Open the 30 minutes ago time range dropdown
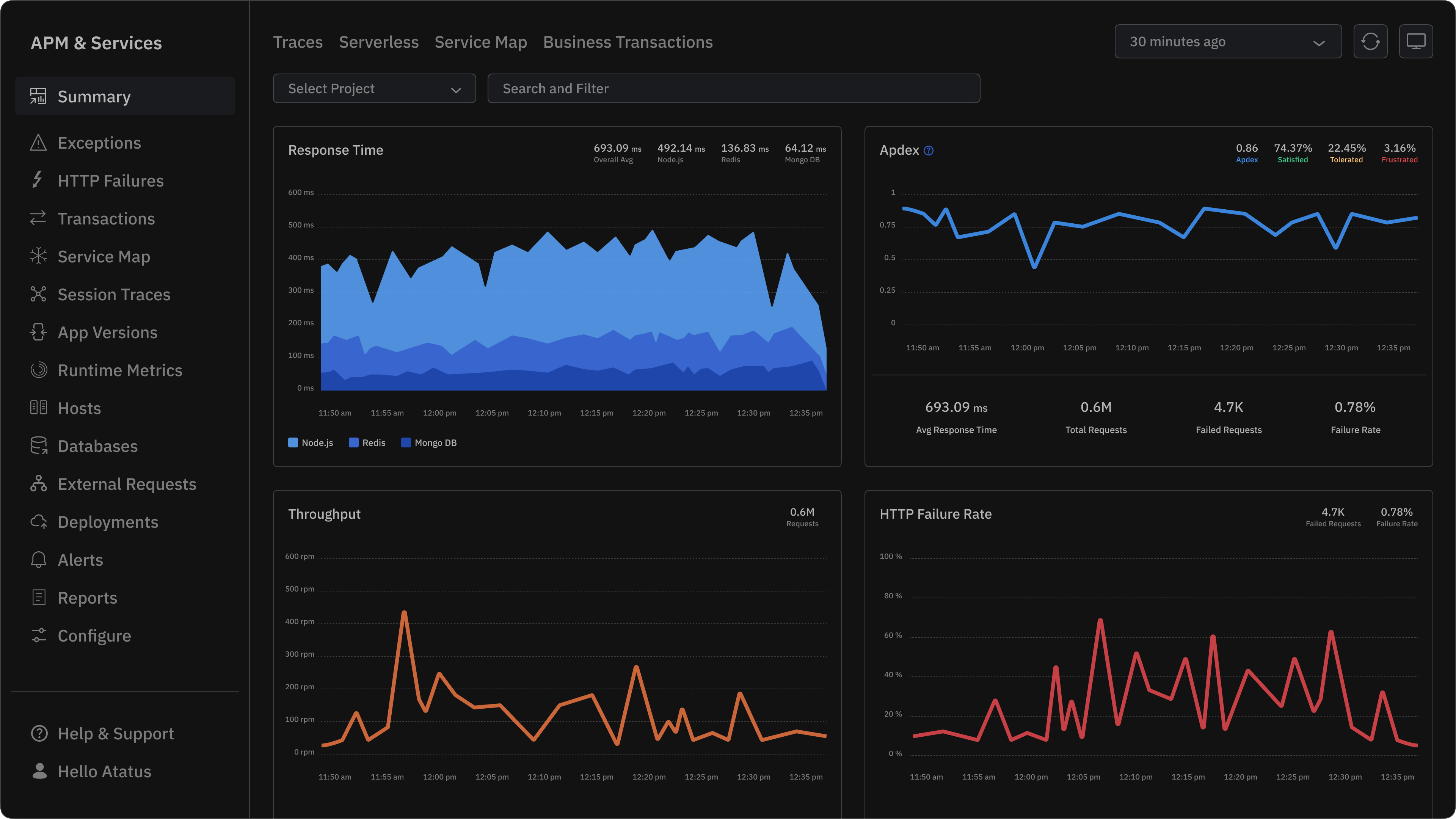 [1227, 41]
